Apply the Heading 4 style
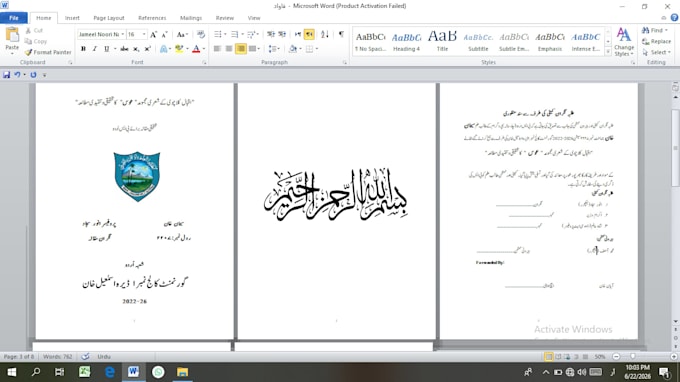The width and height of the screenshot is (680, 382). coord(406,42)
